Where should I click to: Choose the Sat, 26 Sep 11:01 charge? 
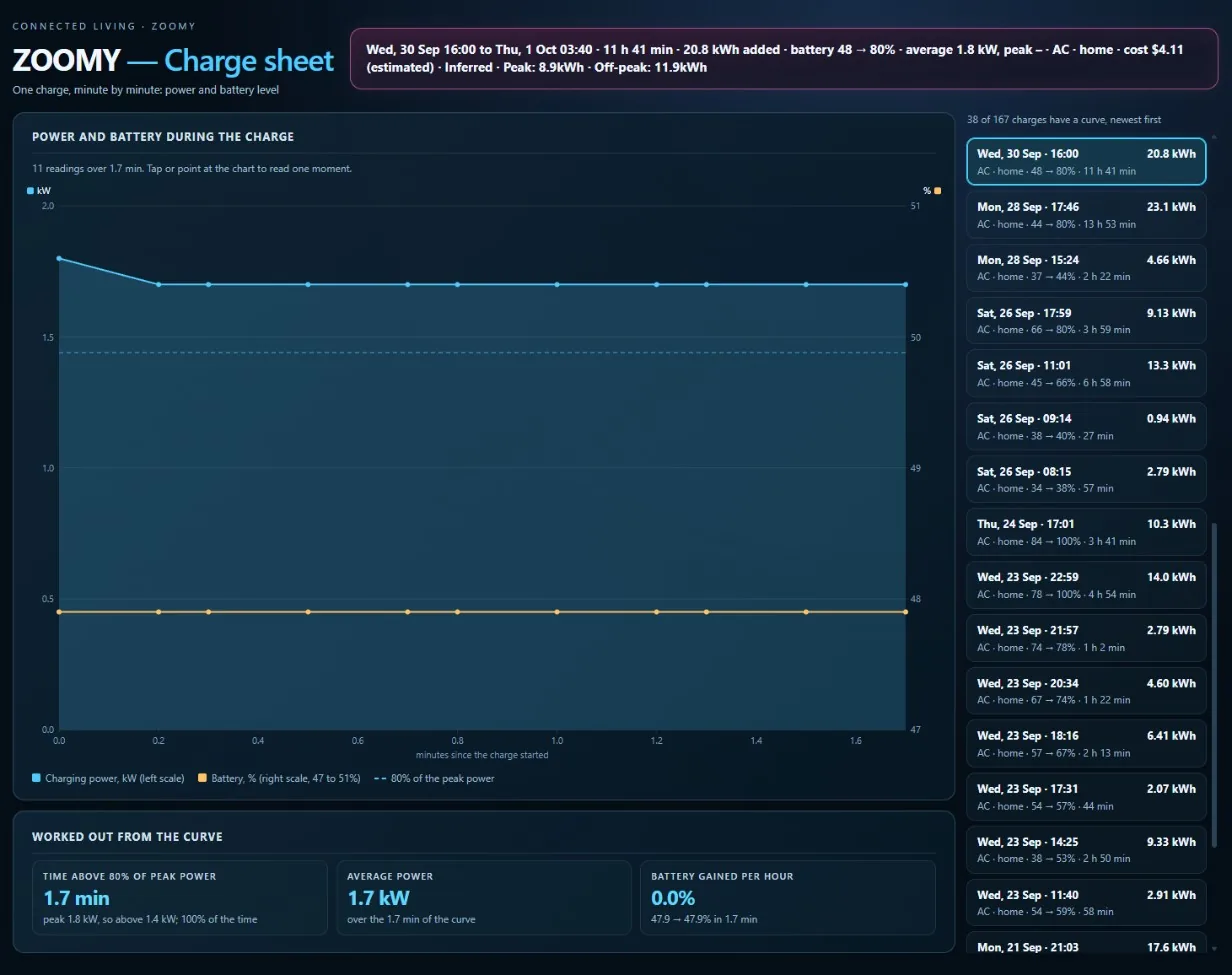1086,374
